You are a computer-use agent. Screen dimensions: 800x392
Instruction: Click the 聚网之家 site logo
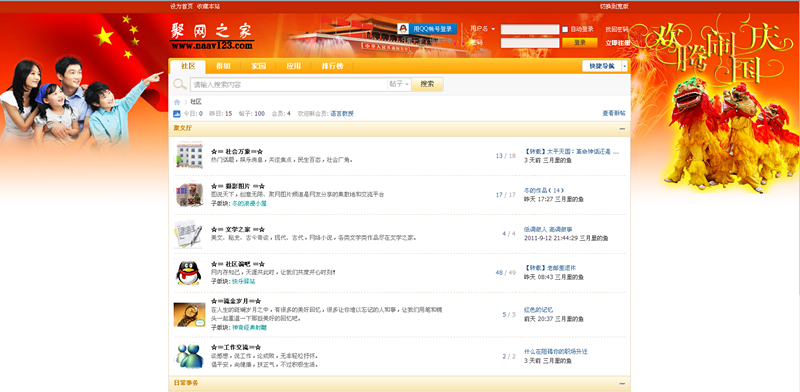[x=211, y=37]
